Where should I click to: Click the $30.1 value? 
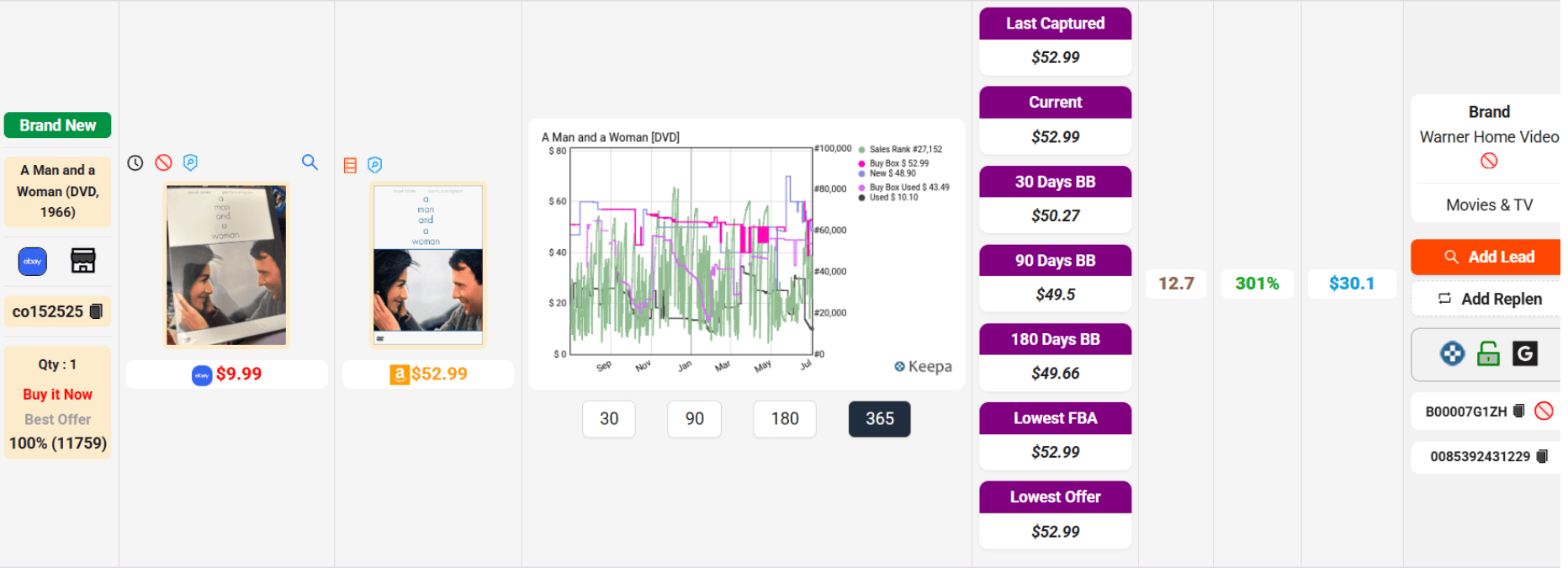(1352, 284)
